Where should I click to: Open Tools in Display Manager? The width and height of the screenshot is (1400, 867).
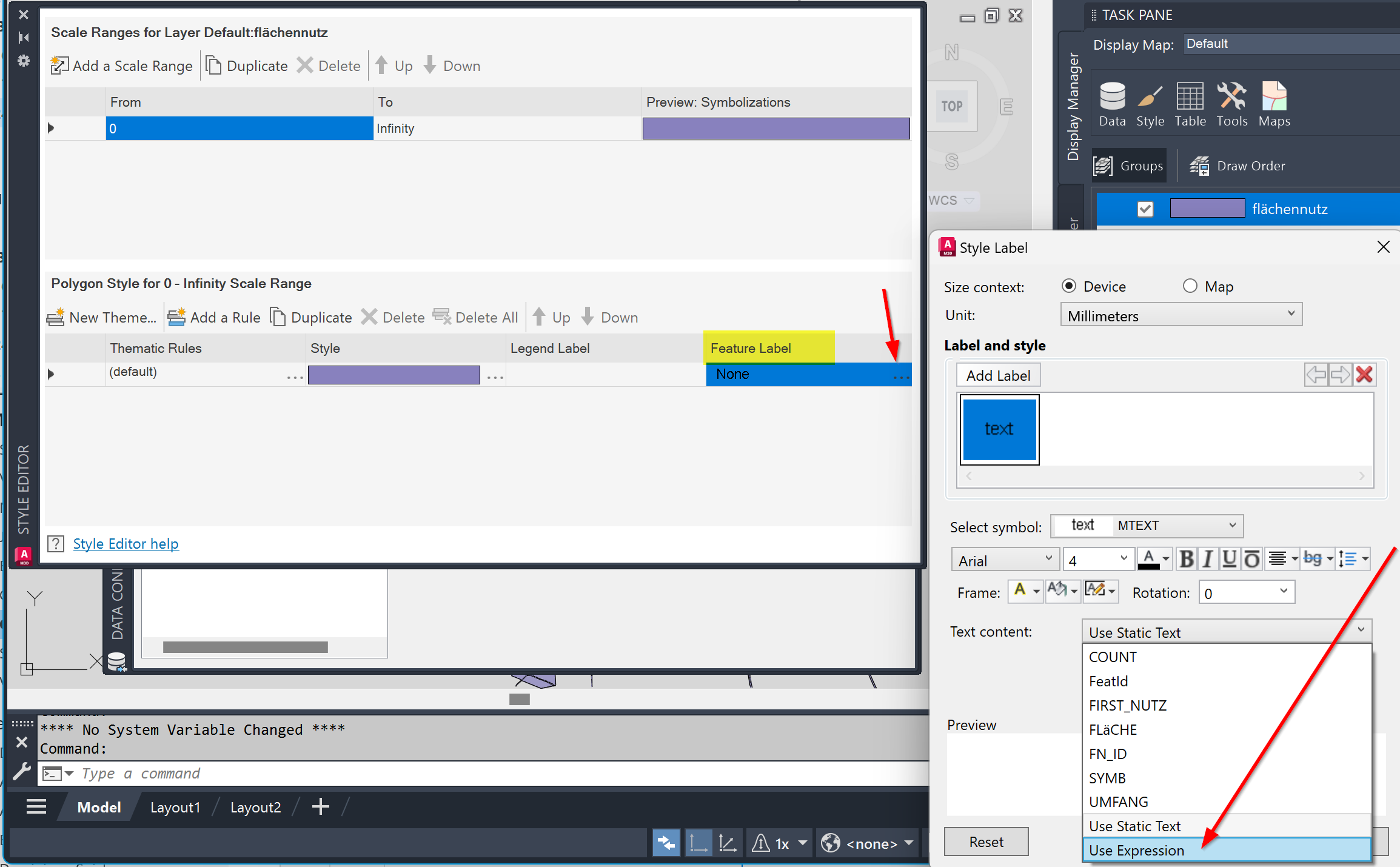tap(1232, 104)
